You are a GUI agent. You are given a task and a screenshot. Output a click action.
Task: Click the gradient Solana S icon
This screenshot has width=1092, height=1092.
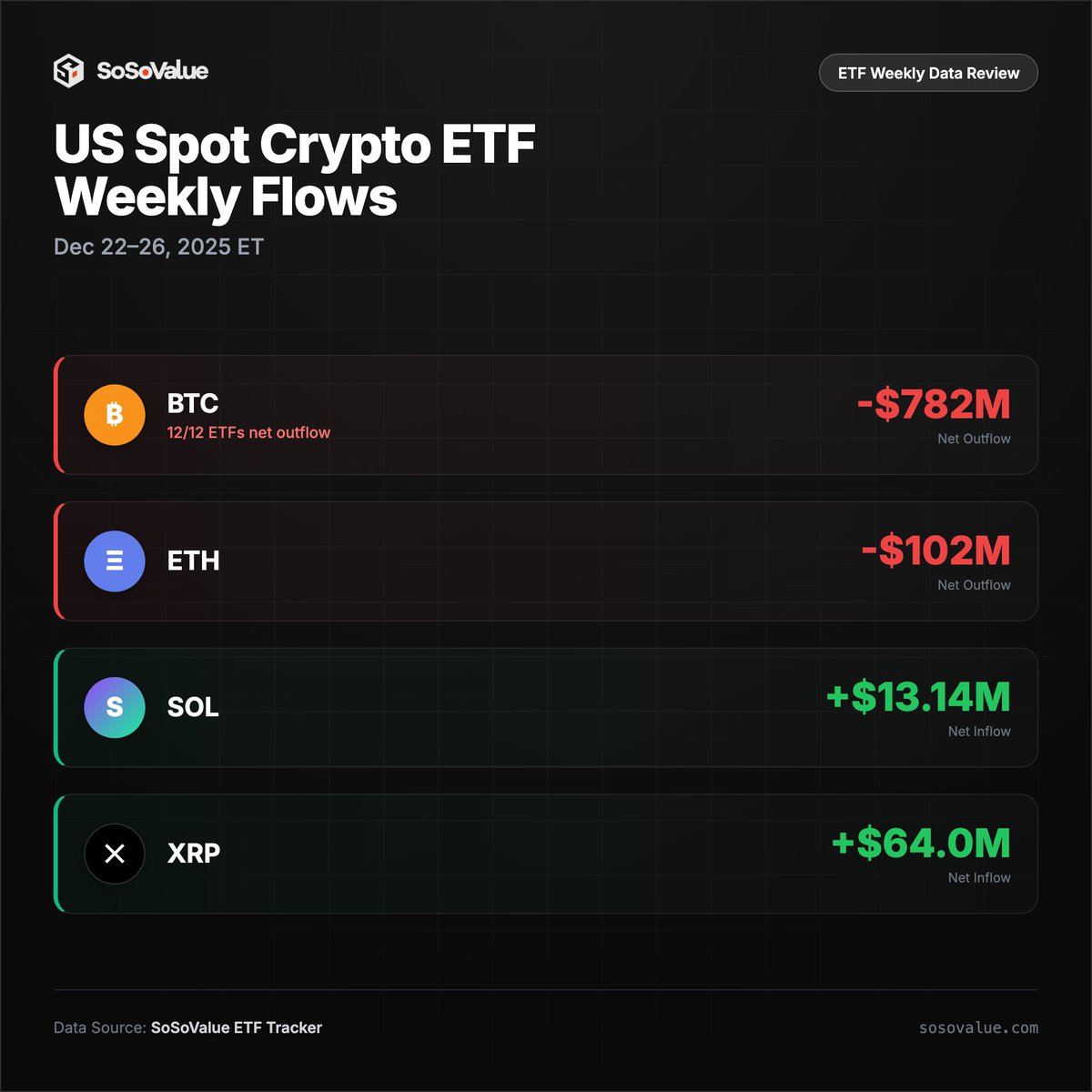tap(115, 707)
